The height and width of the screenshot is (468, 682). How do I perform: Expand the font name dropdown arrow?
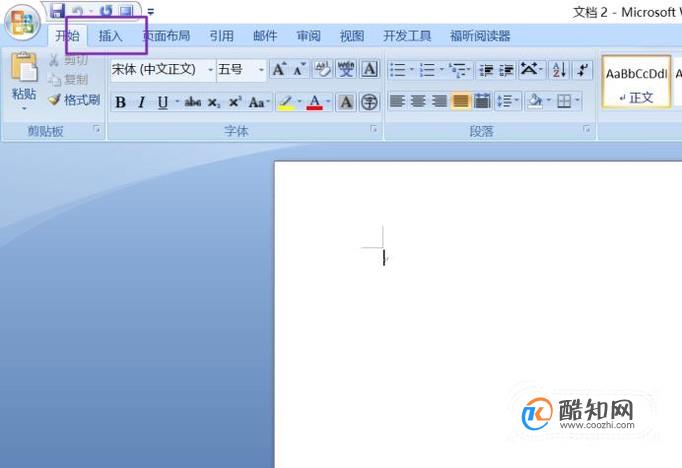[x=211, y=70]
